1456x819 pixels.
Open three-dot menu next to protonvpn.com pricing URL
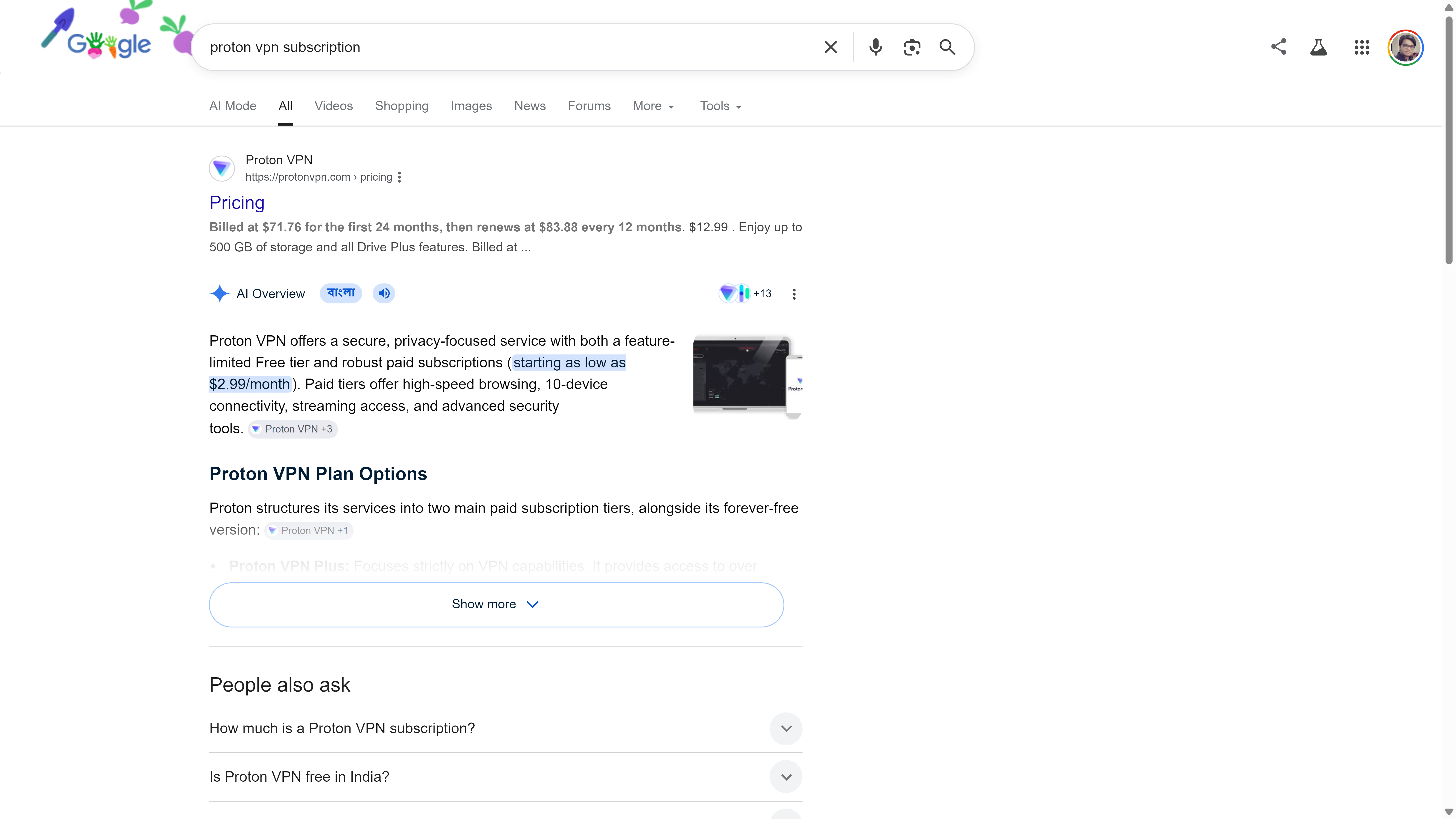400,177
